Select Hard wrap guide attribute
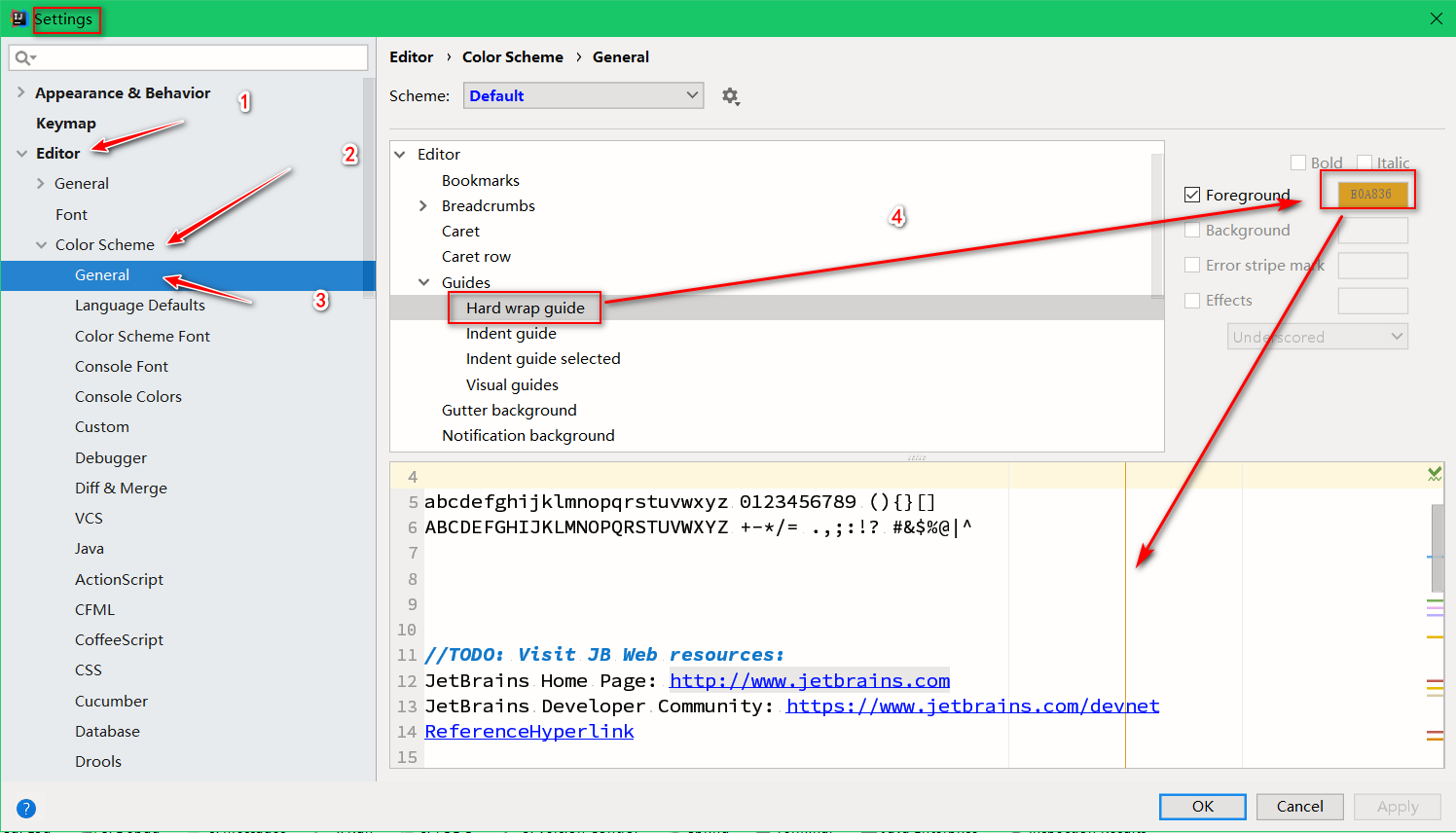 (x=526, y=308)
